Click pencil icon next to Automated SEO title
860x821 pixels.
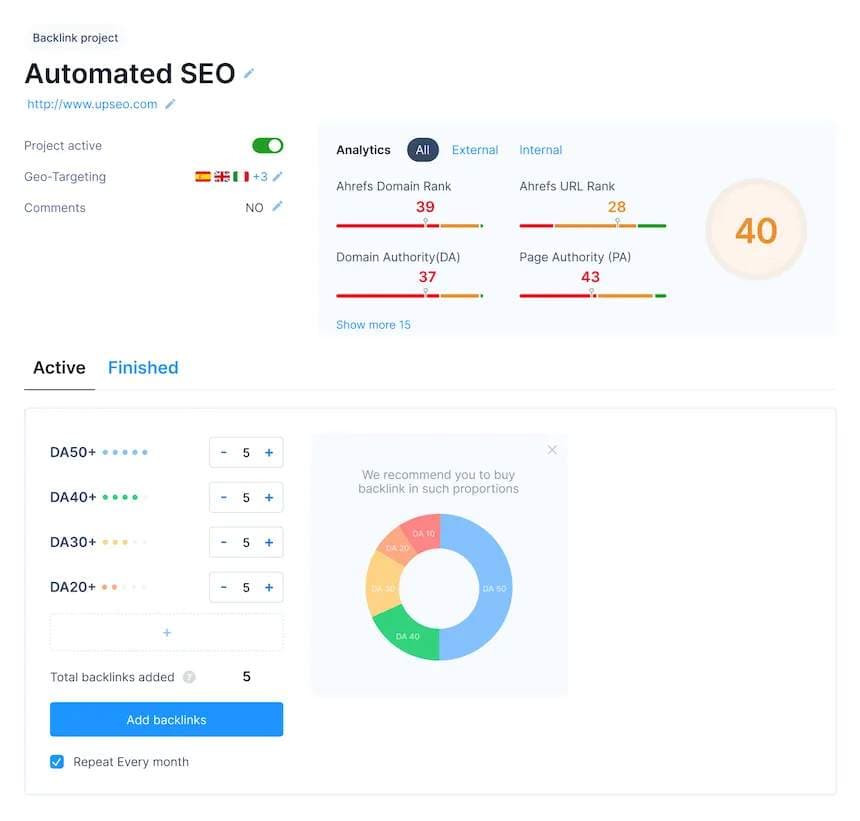(x=249, y=74)
